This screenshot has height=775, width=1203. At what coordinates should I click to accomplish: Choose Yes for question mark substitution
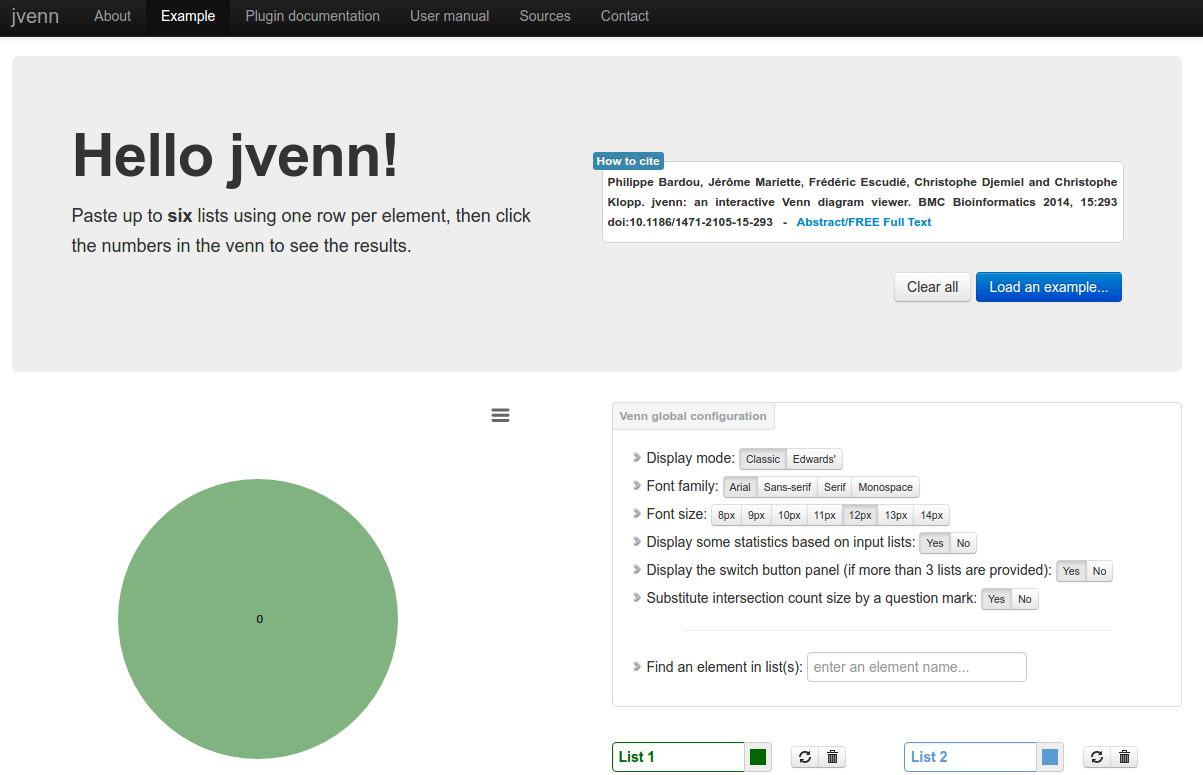pos(996,599)
